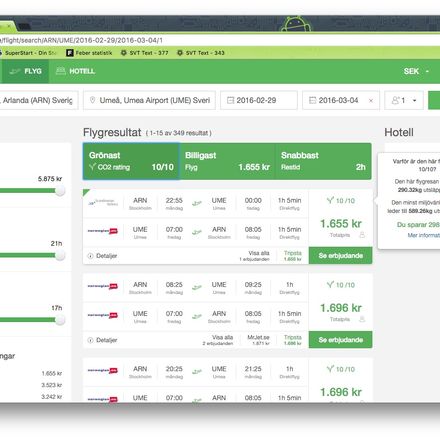Open Tripsta 1.696 kr offer
The width and height of the screenshot is (440, 440).
click(293, 340)
